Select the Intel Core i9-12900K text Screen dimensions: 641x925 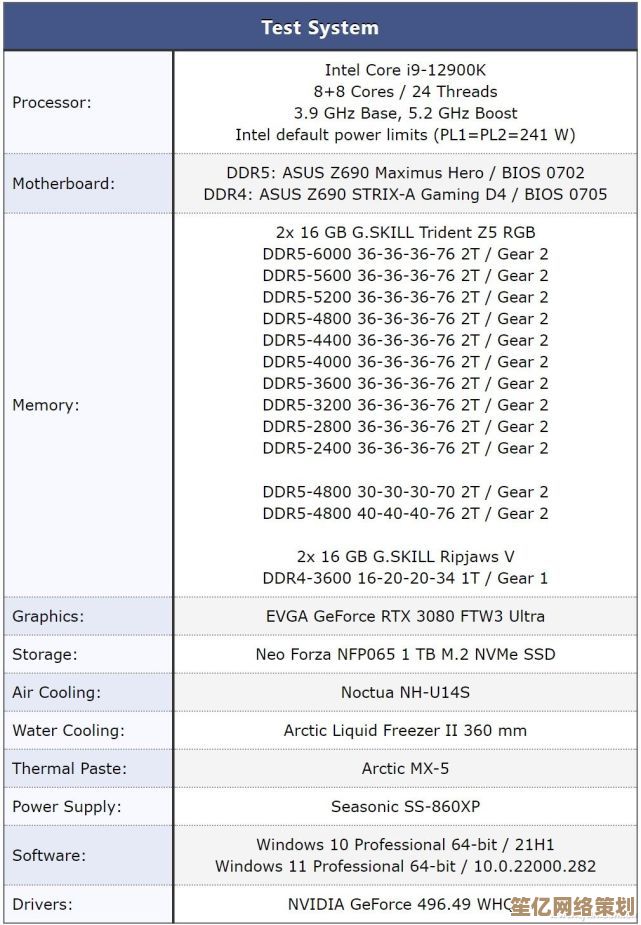click(405, 70)
